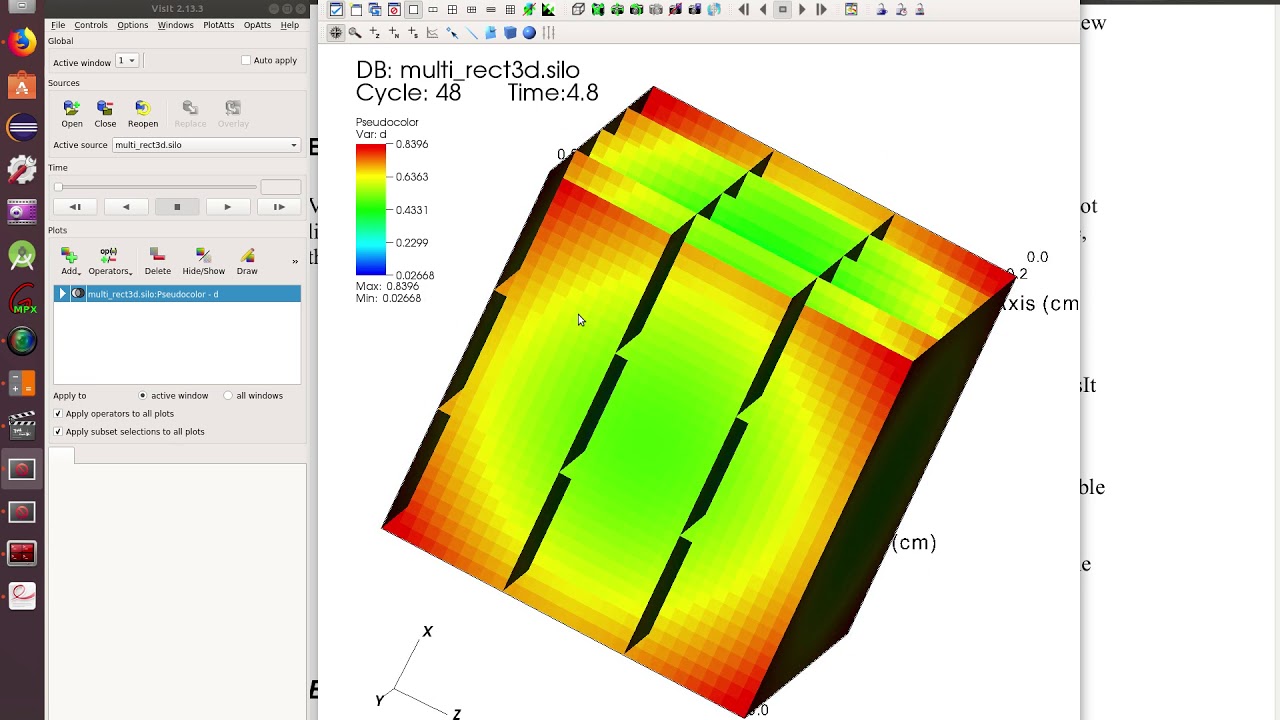Click the Delete window red icon
The height and width of the screenshot is (720, 1280).
(x=394, y=10)
